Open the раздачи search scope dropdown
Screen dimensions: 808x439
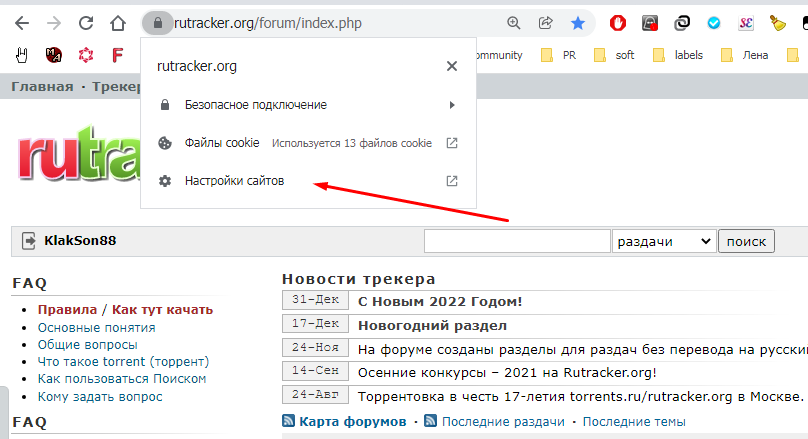click(664, 241)
